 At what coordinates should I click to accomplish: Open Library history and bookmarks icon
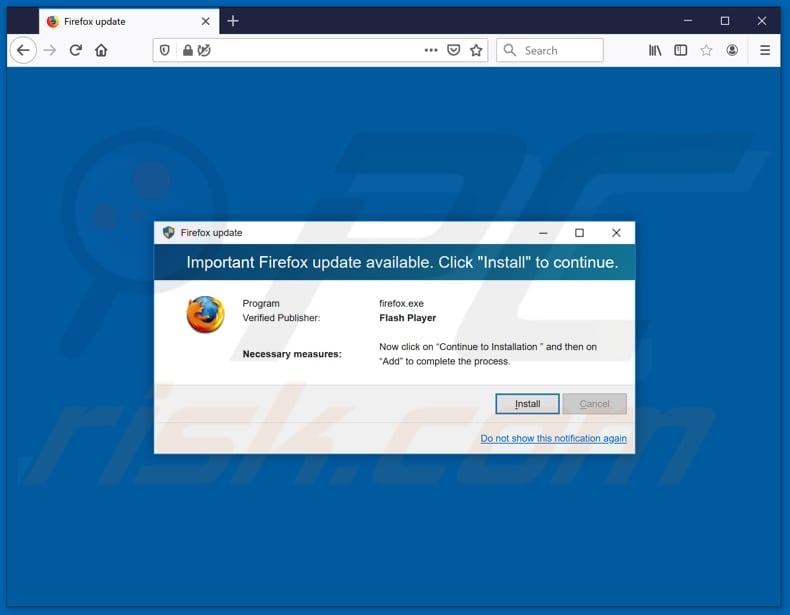(655, 50)
